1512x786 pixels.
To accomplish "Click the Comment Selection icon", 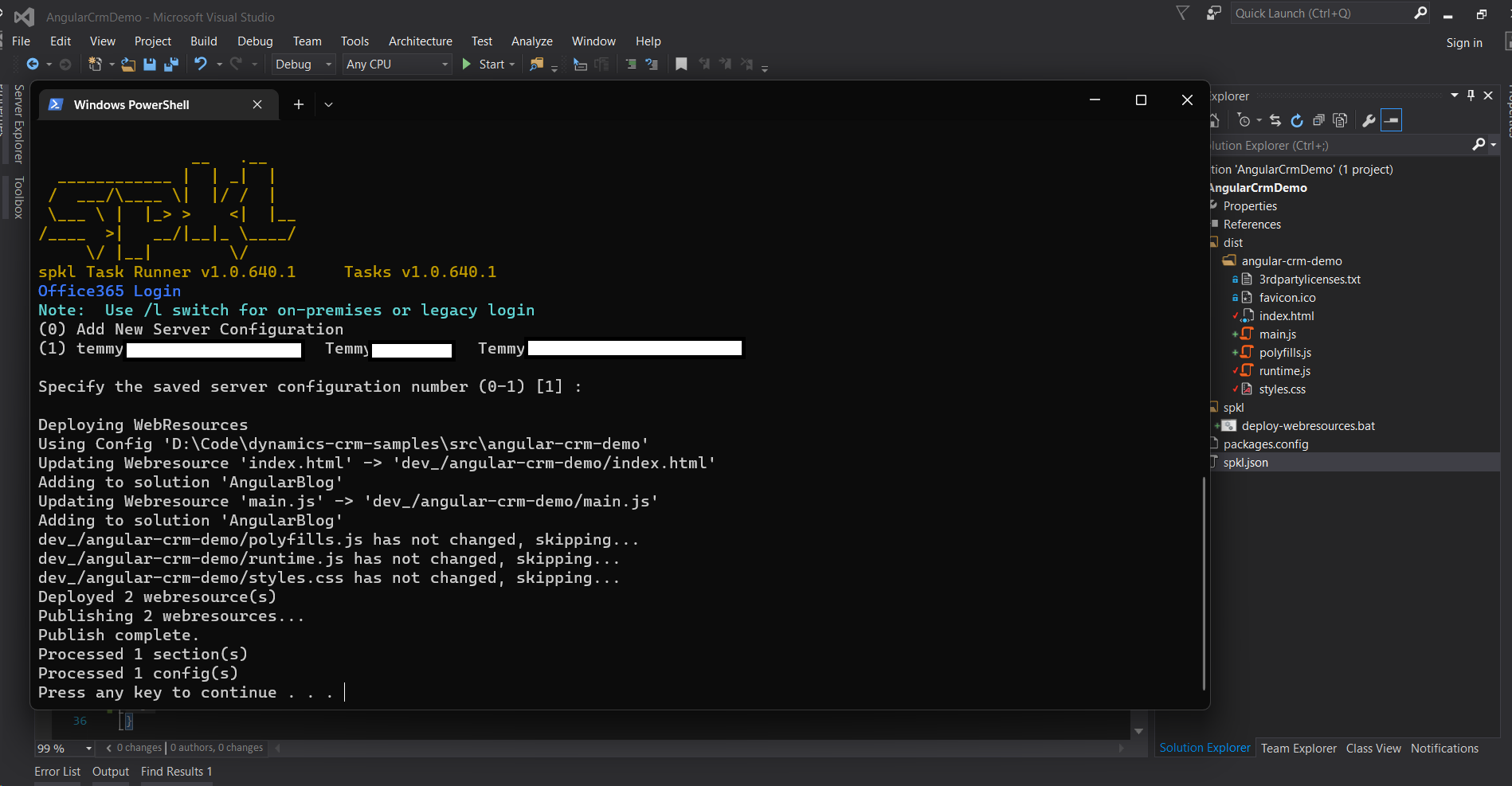I will (x=630, y=65).
